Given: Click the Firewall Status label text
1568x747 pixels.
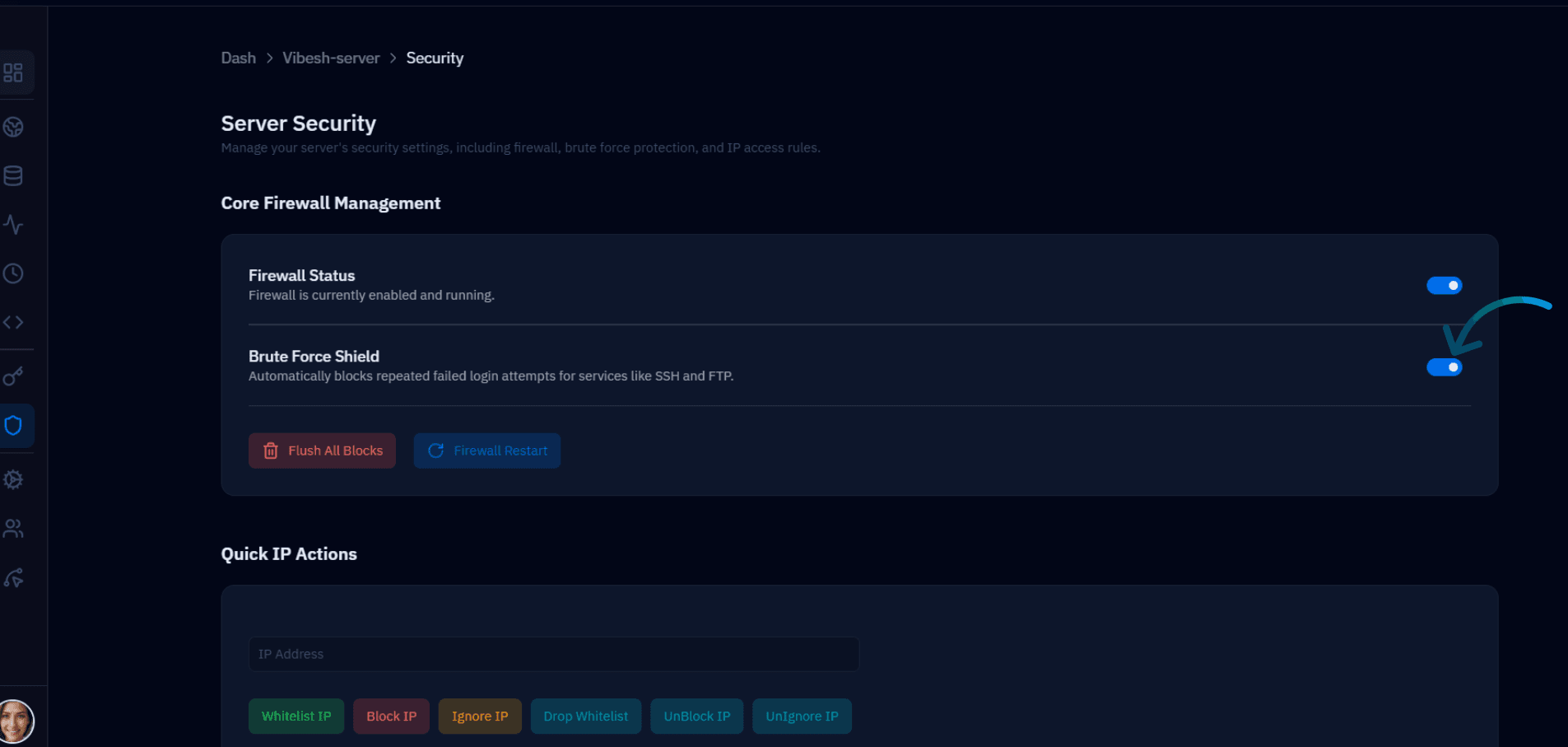Looking at the screenshot, I should [x=302, y=275].
